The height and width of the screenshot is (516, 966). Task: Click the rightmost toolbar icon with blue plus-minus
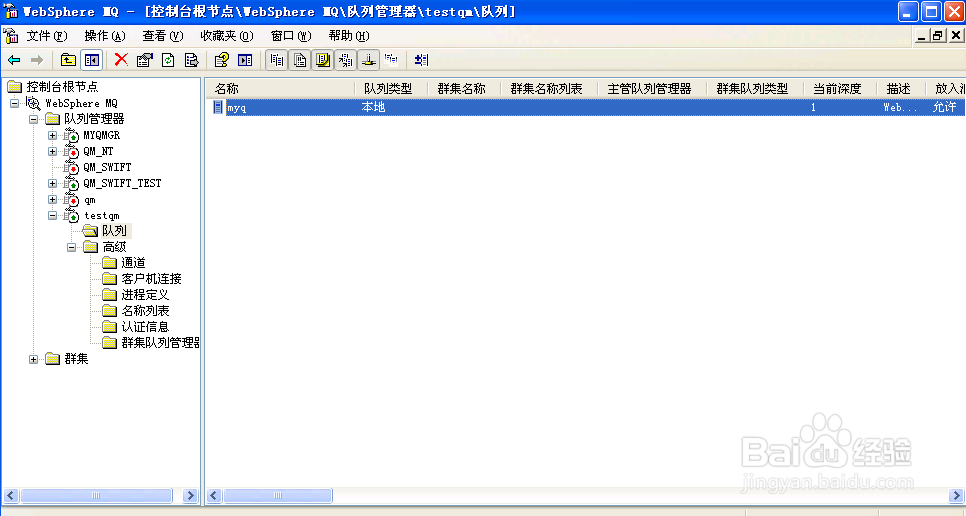pyautogui.click(x=421, y=60)
